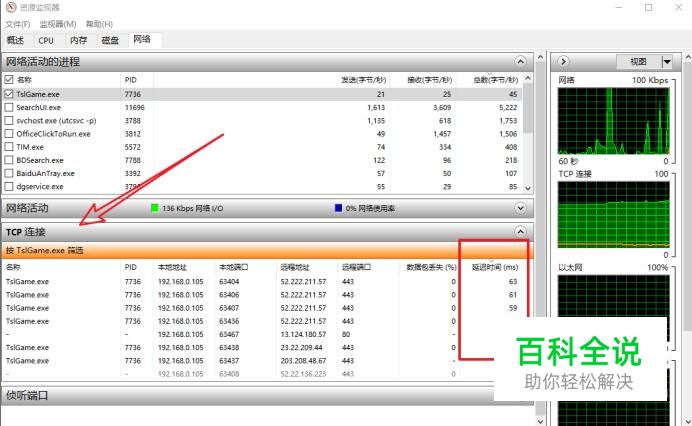Select TCP row with local port 63404

(x=262, y=282)
